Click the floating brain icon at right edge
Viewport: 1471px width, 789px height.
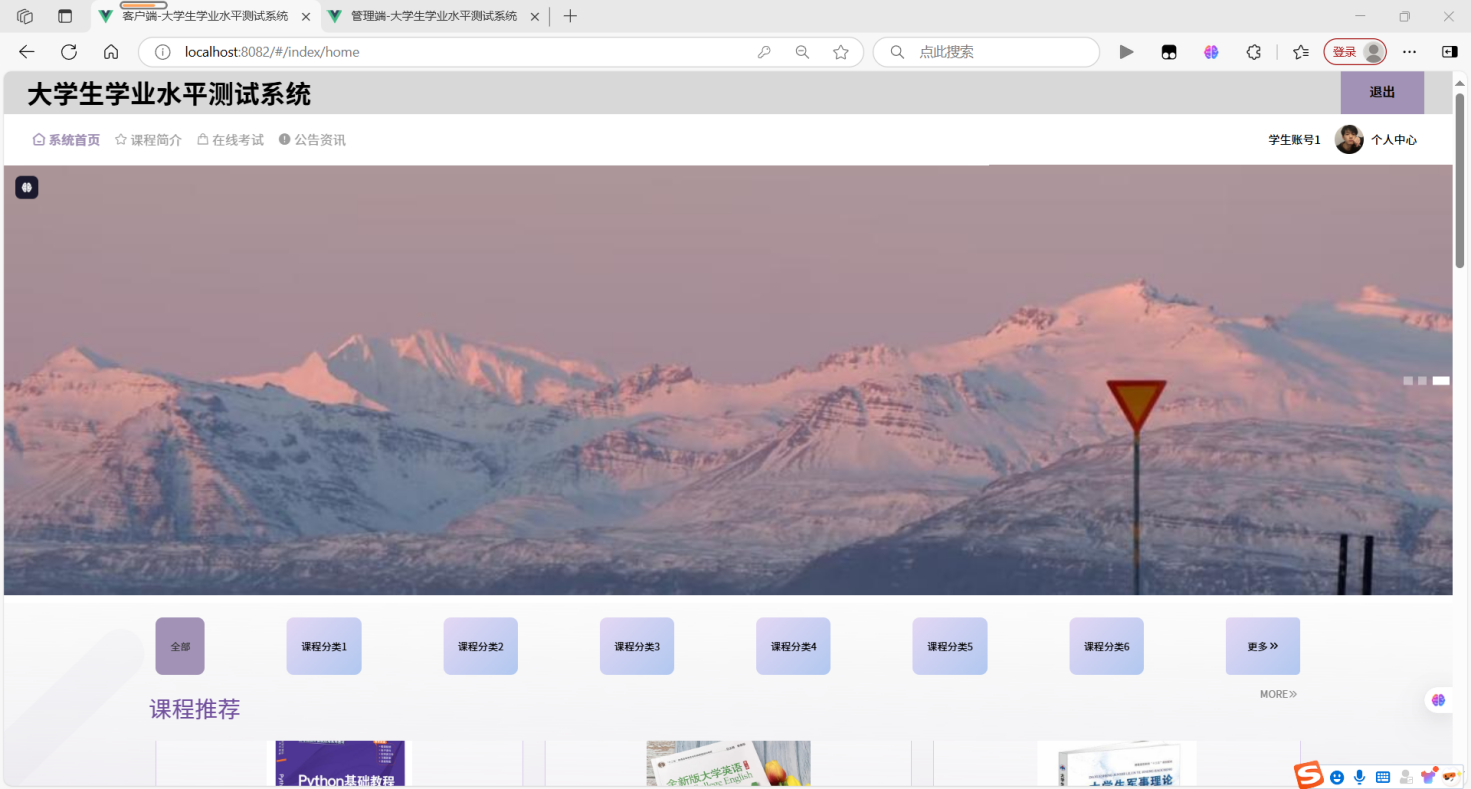click(x=1438, y=700)
